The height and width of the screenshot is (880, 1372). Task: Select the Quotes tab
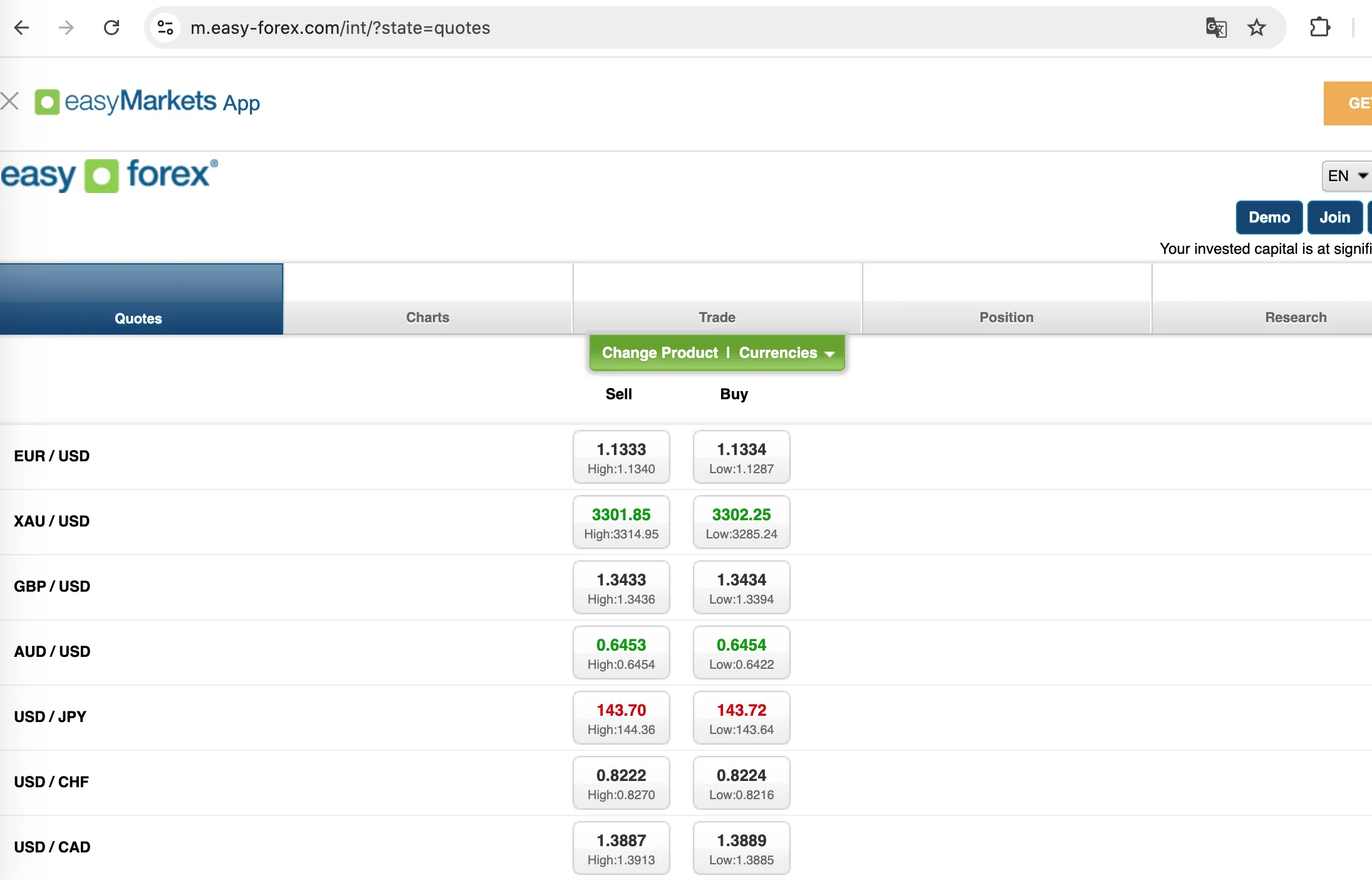pyautogui.click(x=142, y=299)
